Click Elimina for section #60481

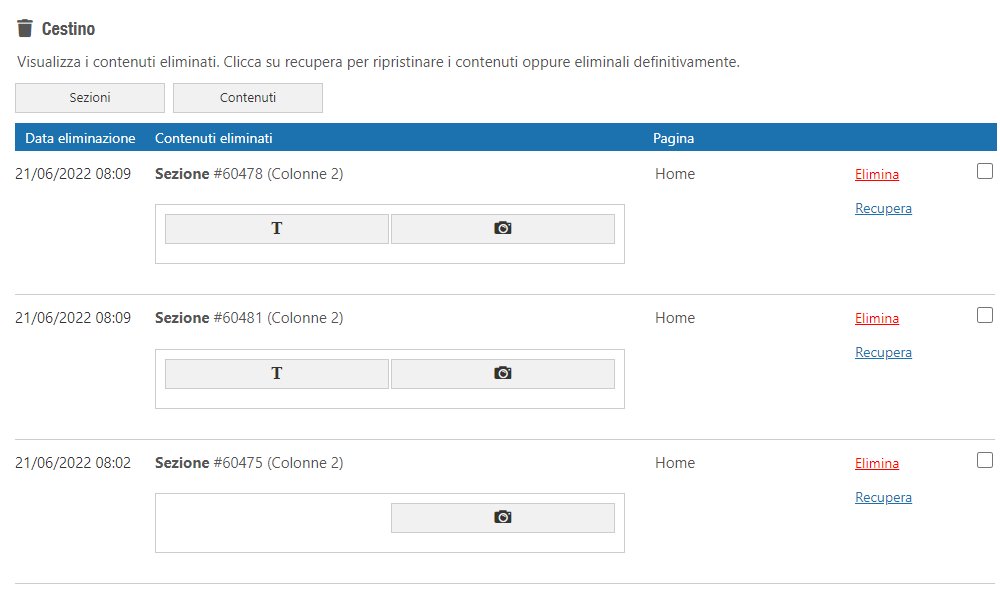(x=877, y=318)
